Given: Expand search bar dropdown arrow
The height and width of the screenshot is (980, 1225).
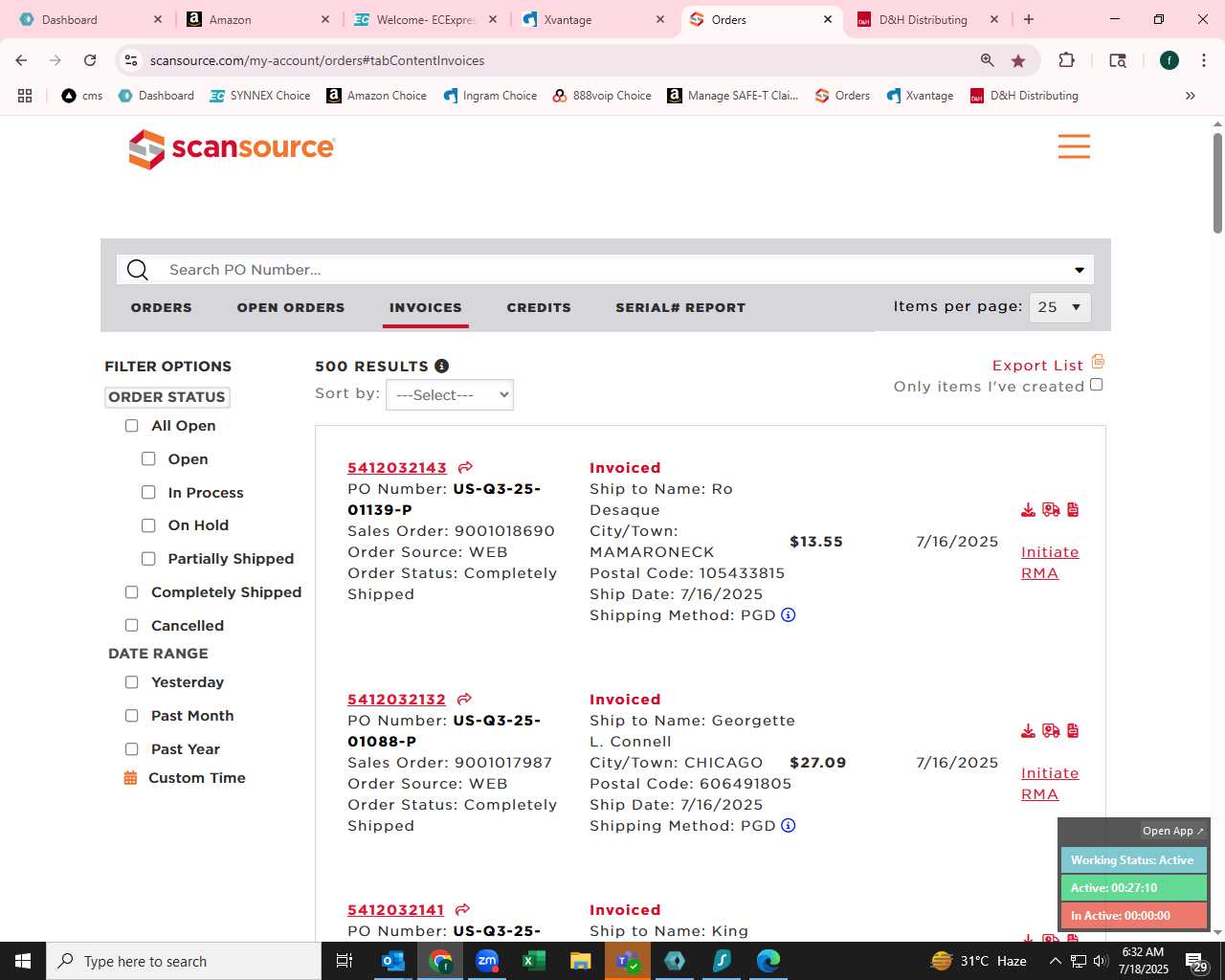Looking at the screenshot, I should click(x=1080, y=270).
